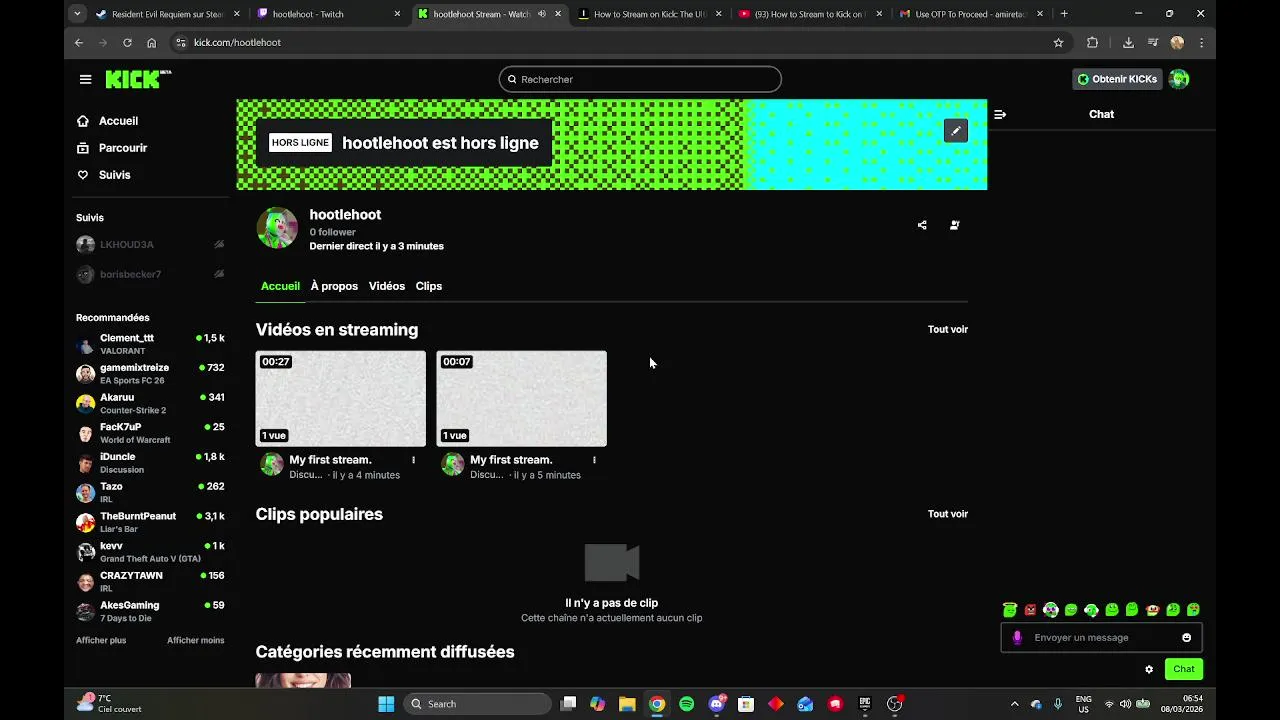1280x720 pixels.
Task: Mute the hootlehoot Stream tab audio
Action: [x=542, y=14]
